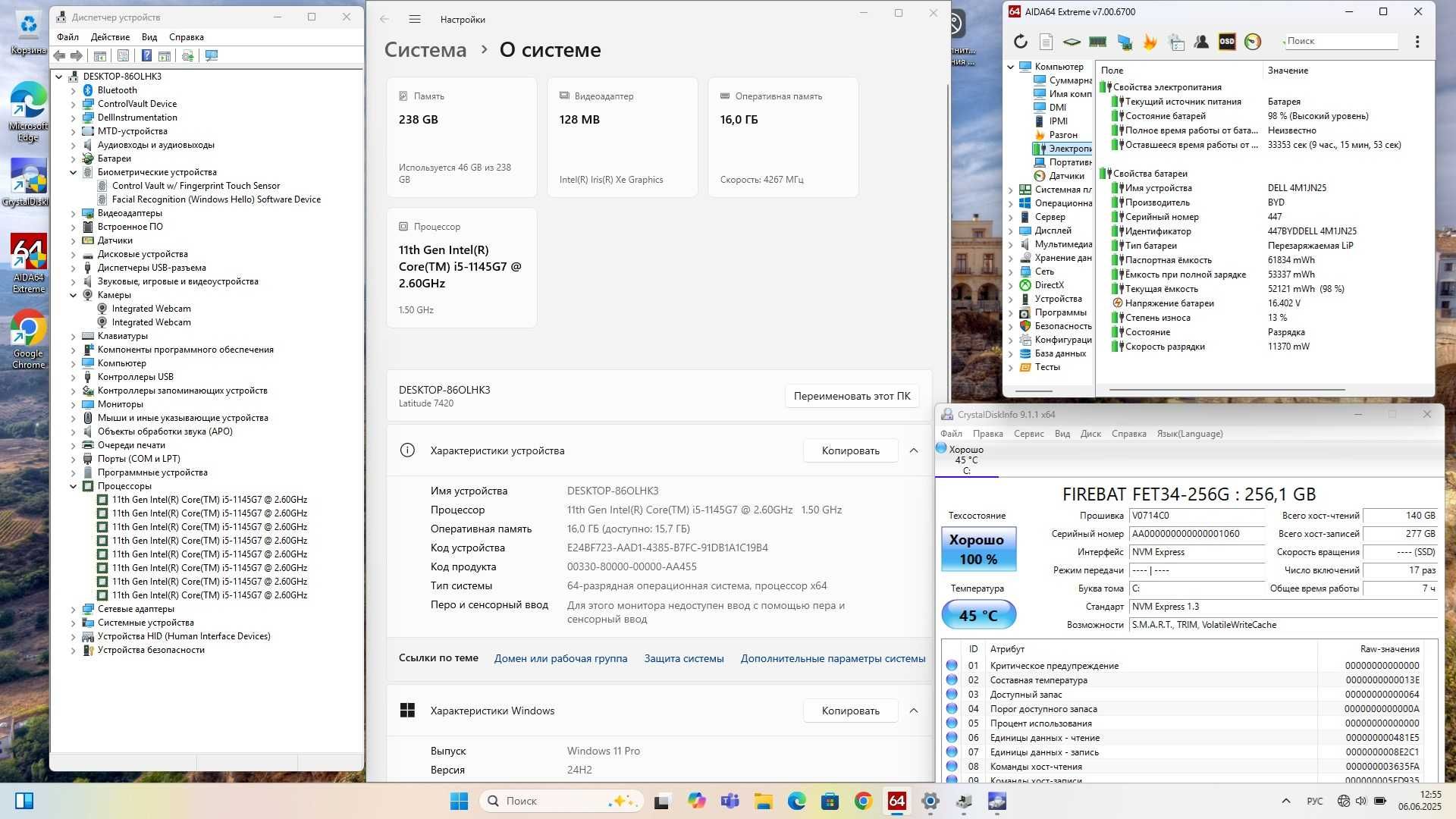1456x819 pixels.
Task: Expand Системная плата in AIDA64 tree
Action: click(x=1011, y=190)
